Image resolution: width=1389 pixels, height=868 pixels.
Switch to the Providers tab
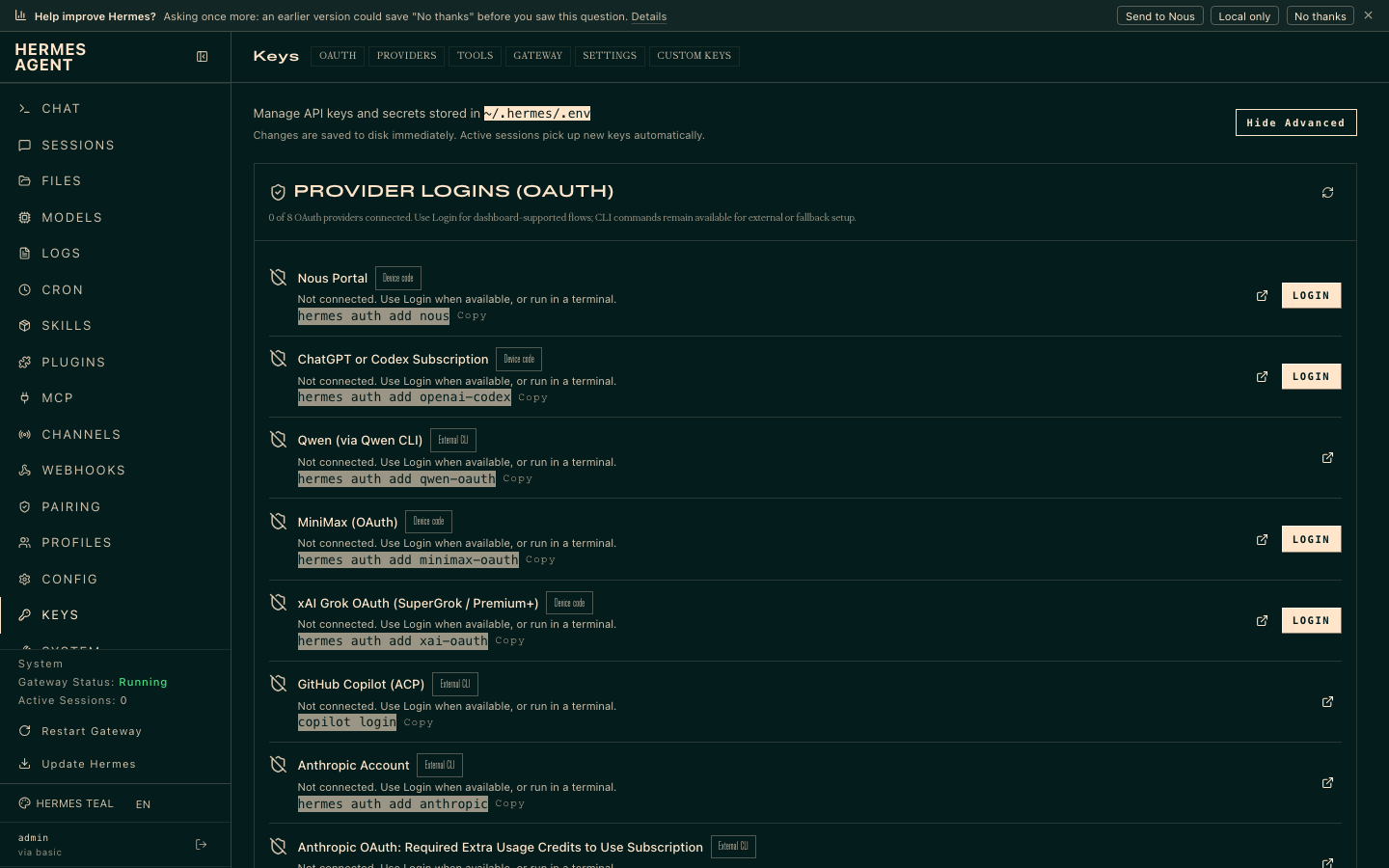click(406, 56)
